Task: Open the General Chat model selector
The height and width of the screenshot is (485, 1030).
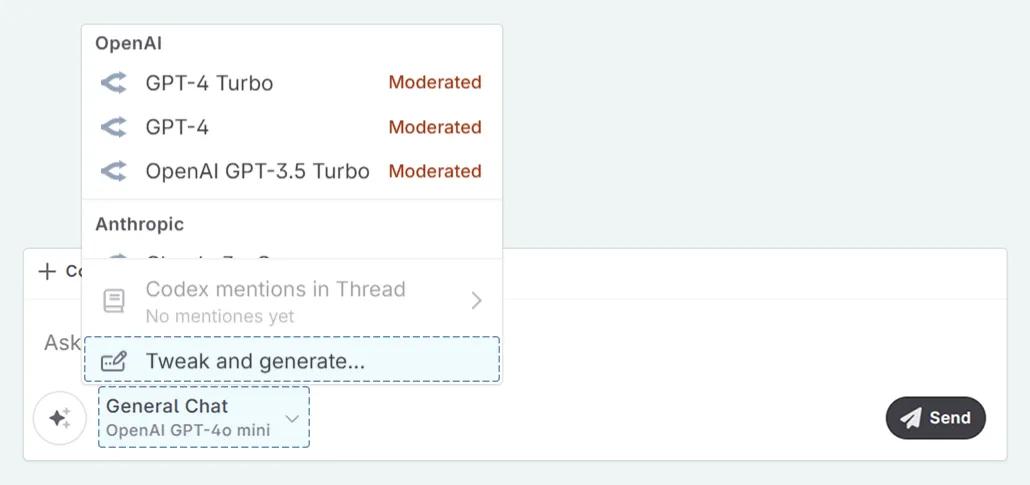Action: [x=190, y=417]
